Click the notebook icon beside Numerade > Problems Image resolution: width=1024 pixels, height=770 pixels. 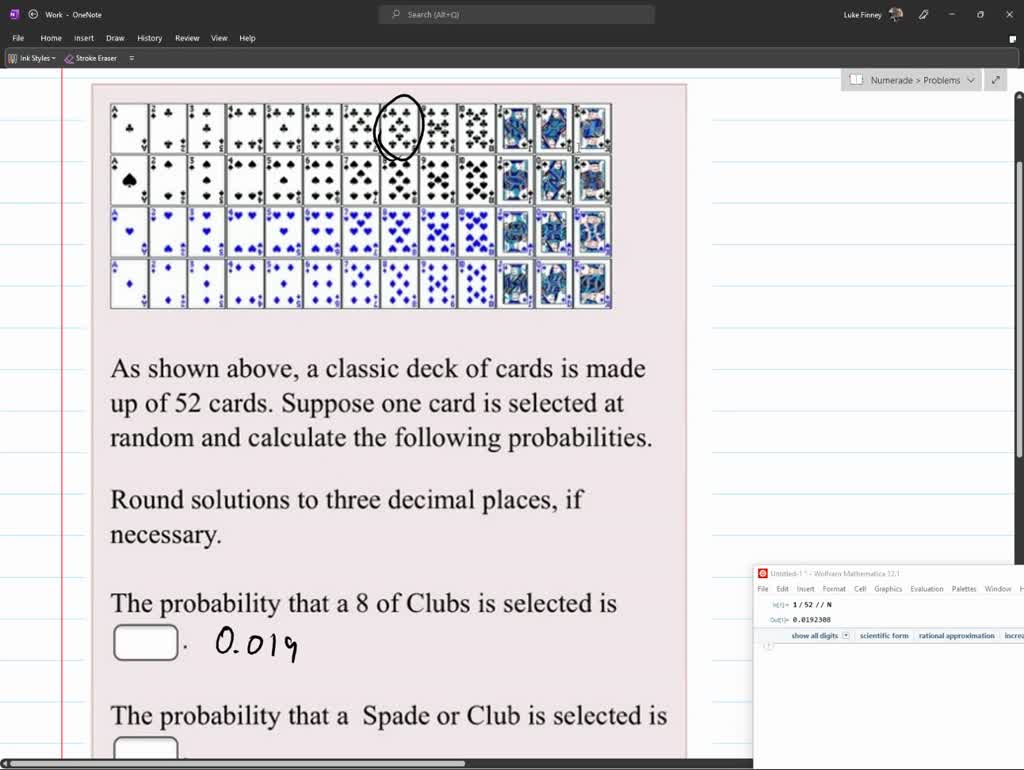click(855, 79)
